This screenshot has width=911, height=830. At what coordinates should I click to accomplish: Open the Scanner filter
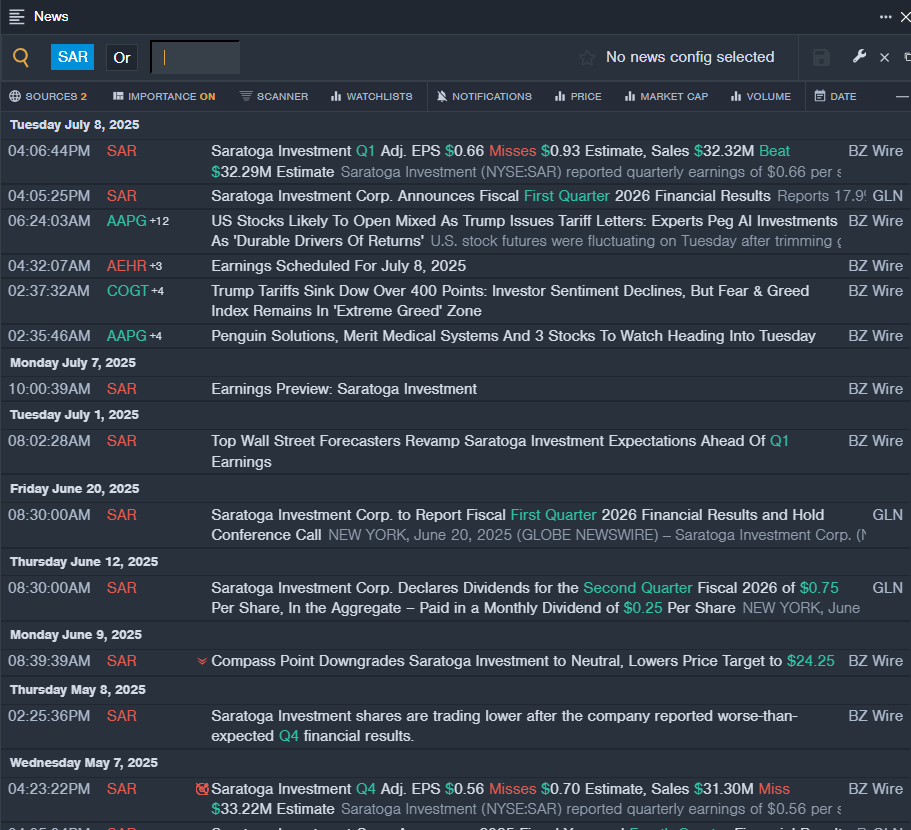[274, 96]
